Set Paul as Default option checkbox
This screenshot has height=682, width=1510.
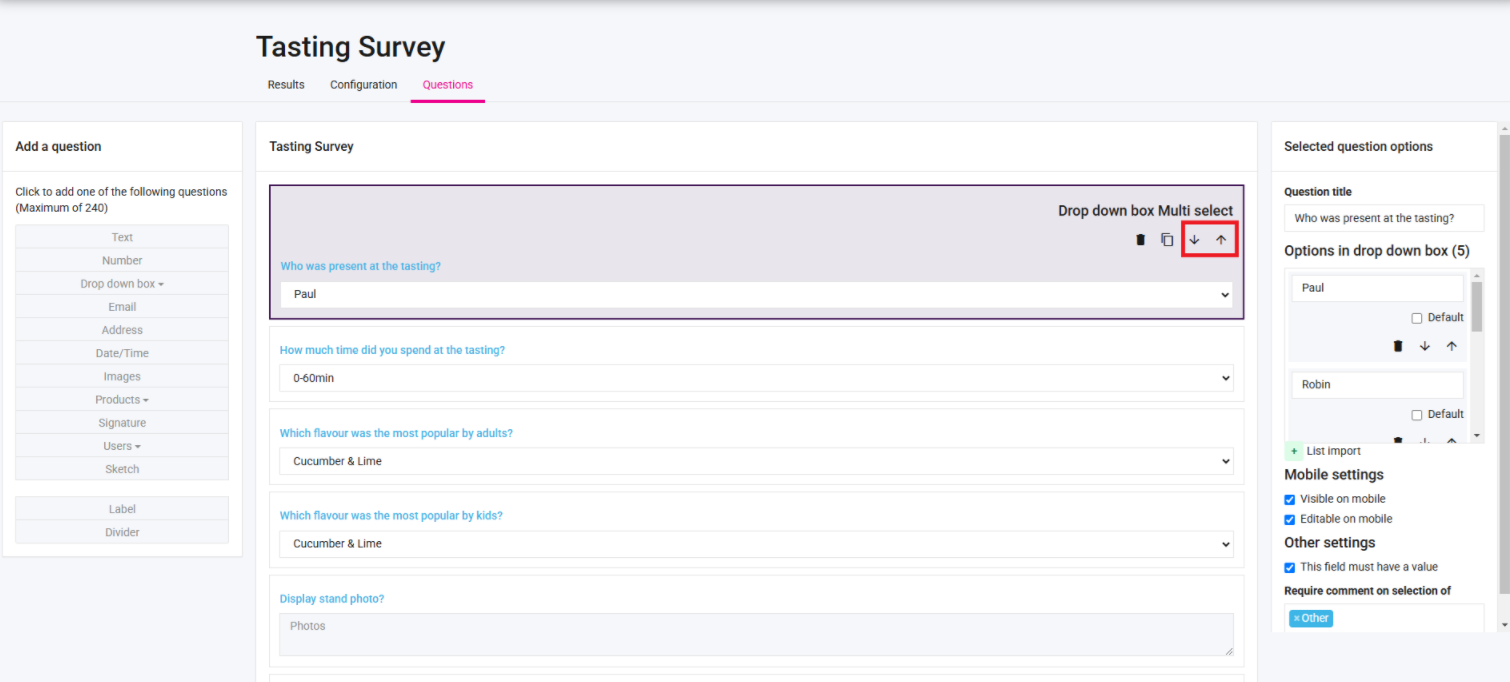pos(1416,318)
